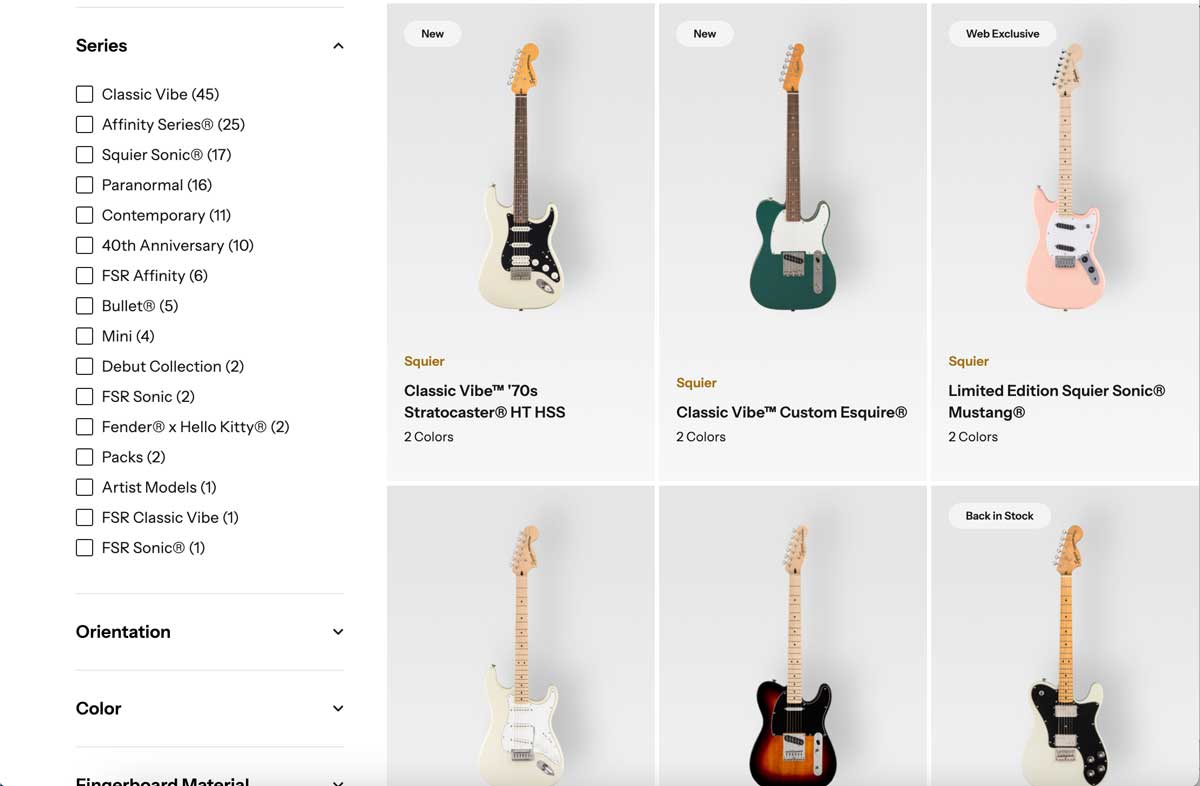Click 2 Colors under the Mustang listing
Image resolution: width=1200 pixels, height=786 pixels.
click(x=972, y=436)
